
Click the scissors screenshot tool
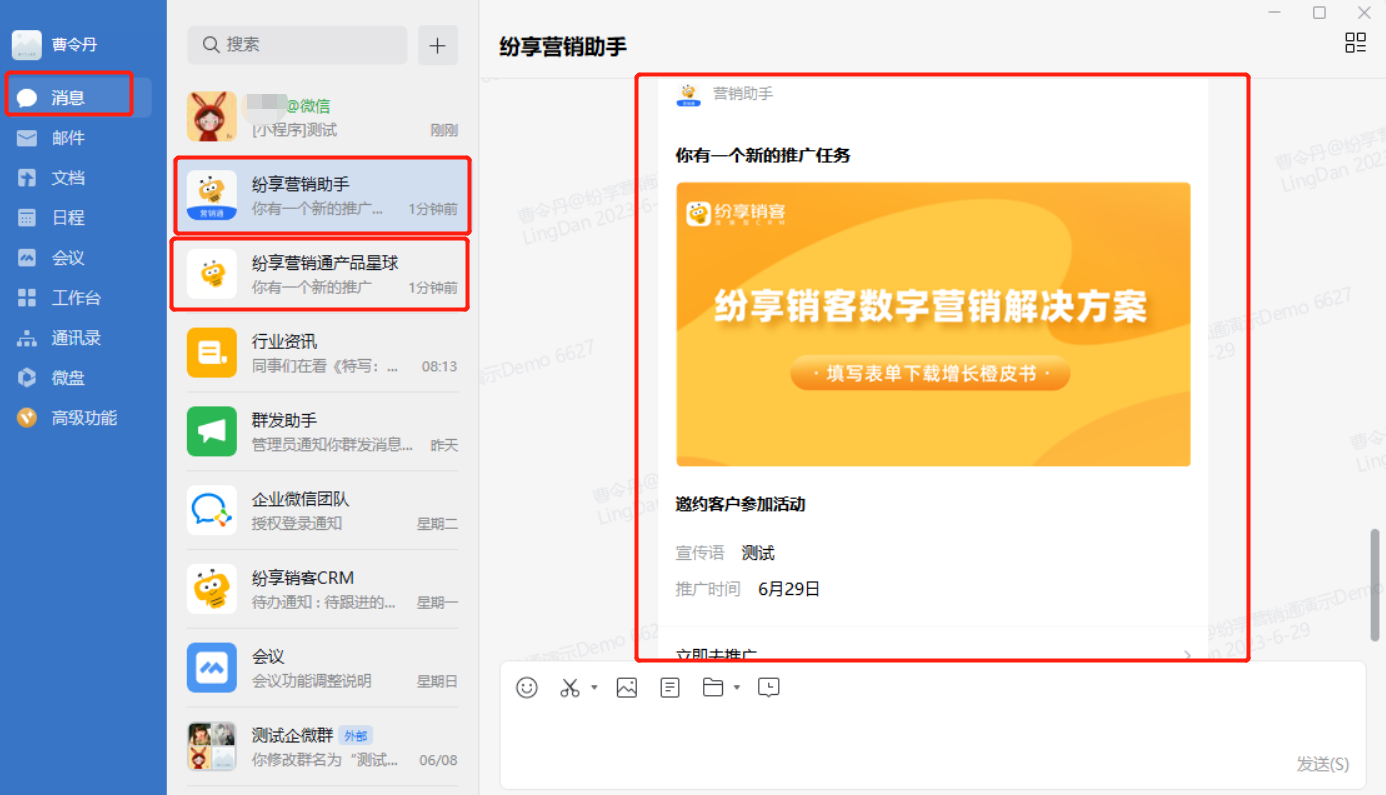(570, 688)
